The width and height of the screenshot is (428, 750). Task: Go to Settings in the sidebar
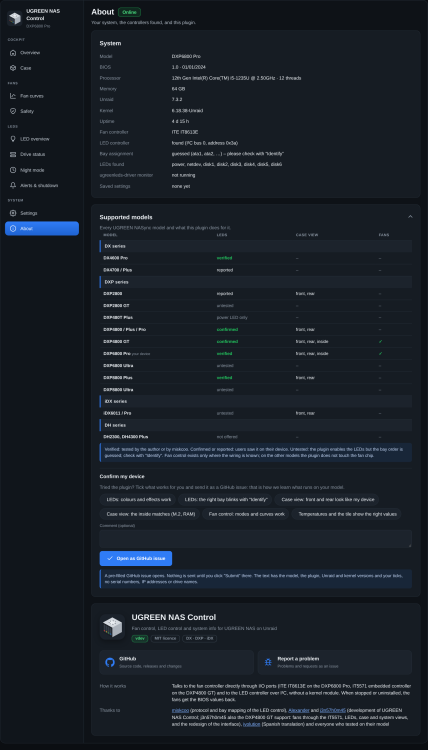42,213
